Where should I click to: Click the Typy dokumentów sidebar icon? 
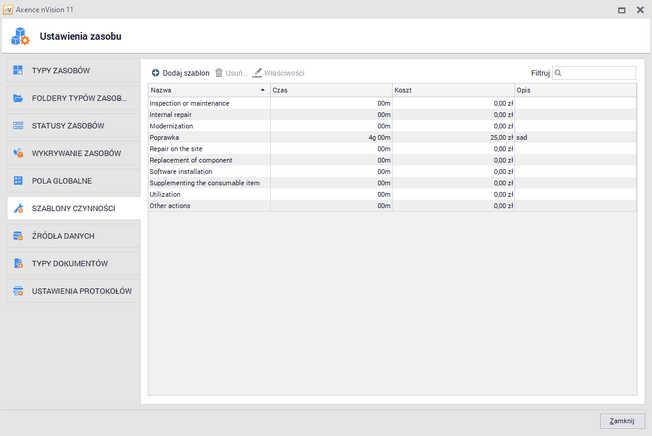pos(19,264)
